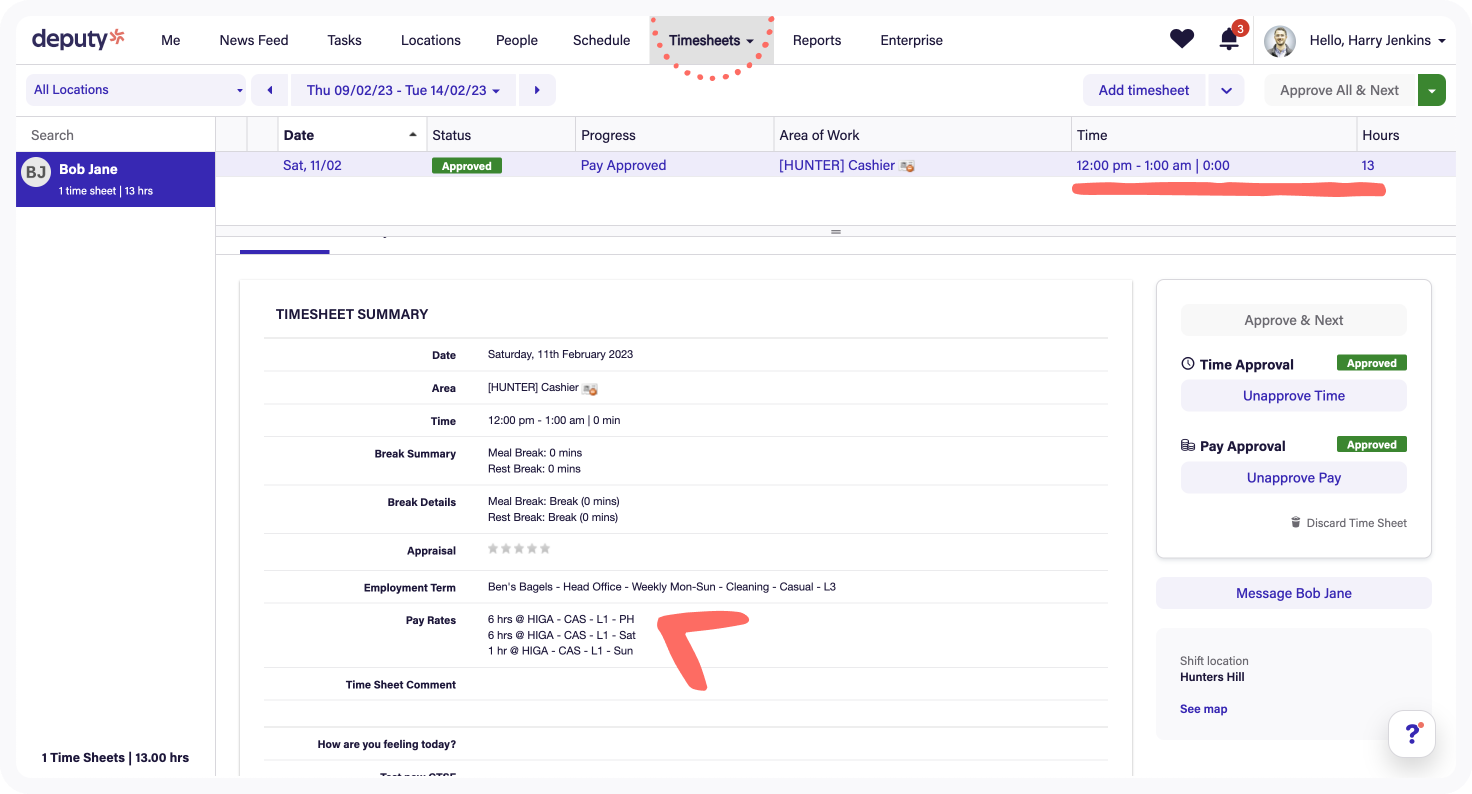Open the shift map via See map
Image resolution: width=1472 pixels, height=794 pixels.
click(x=1203, y=708)
